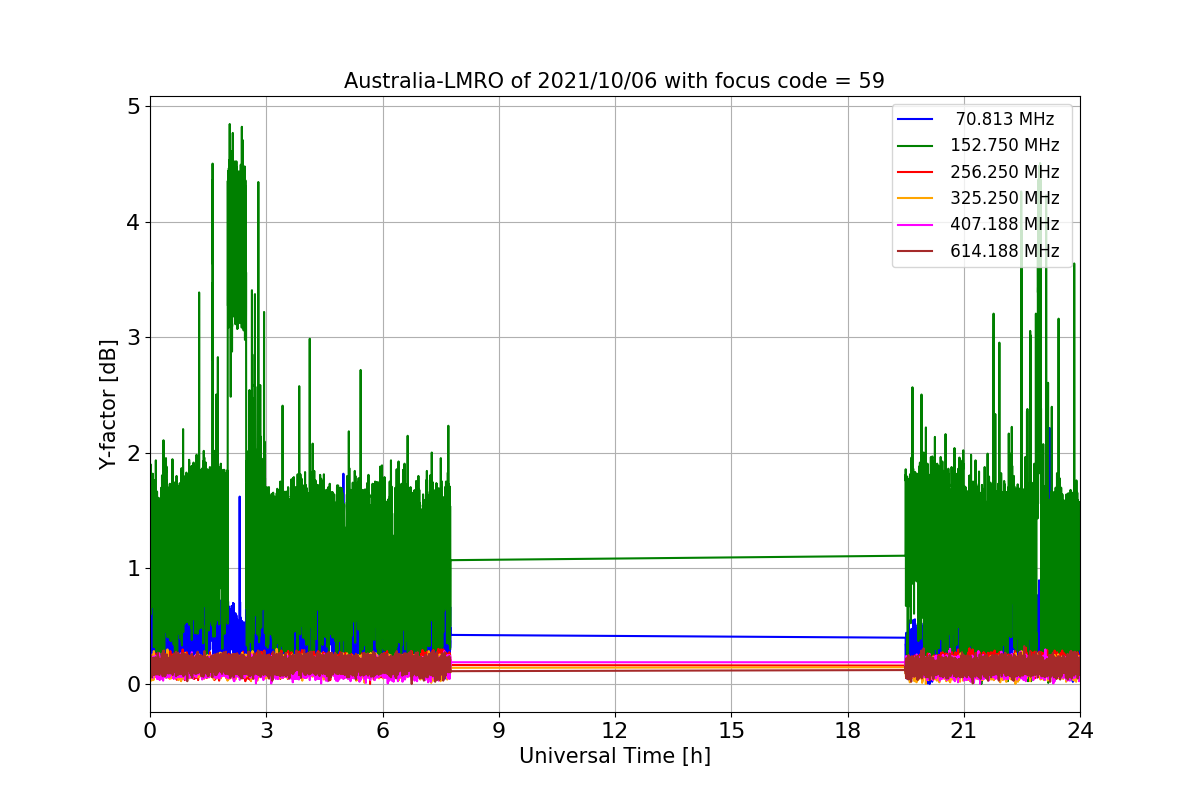
Task: Click x-axis tick label 12
Action: 615,730
